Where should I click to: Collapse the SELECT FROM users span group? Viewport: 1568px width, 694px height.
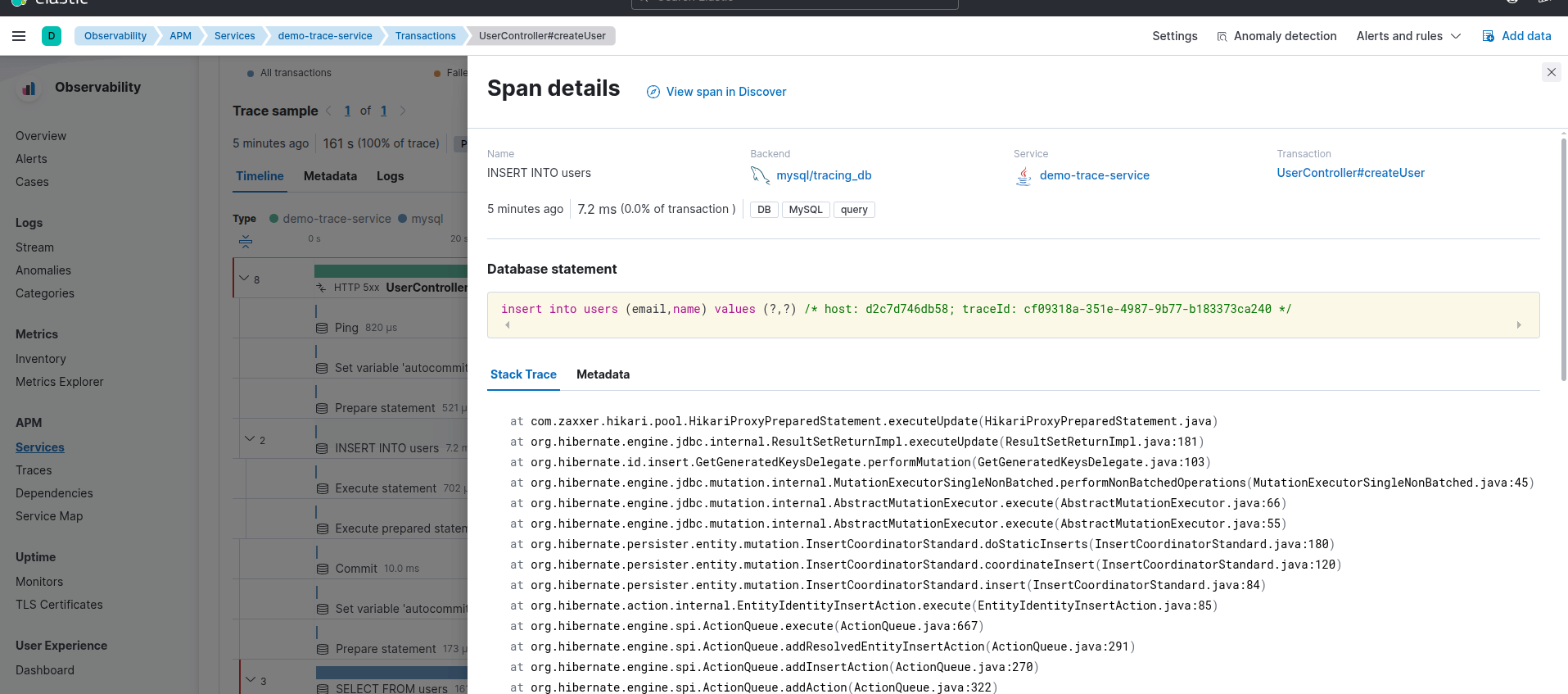(x=251, y=680)
